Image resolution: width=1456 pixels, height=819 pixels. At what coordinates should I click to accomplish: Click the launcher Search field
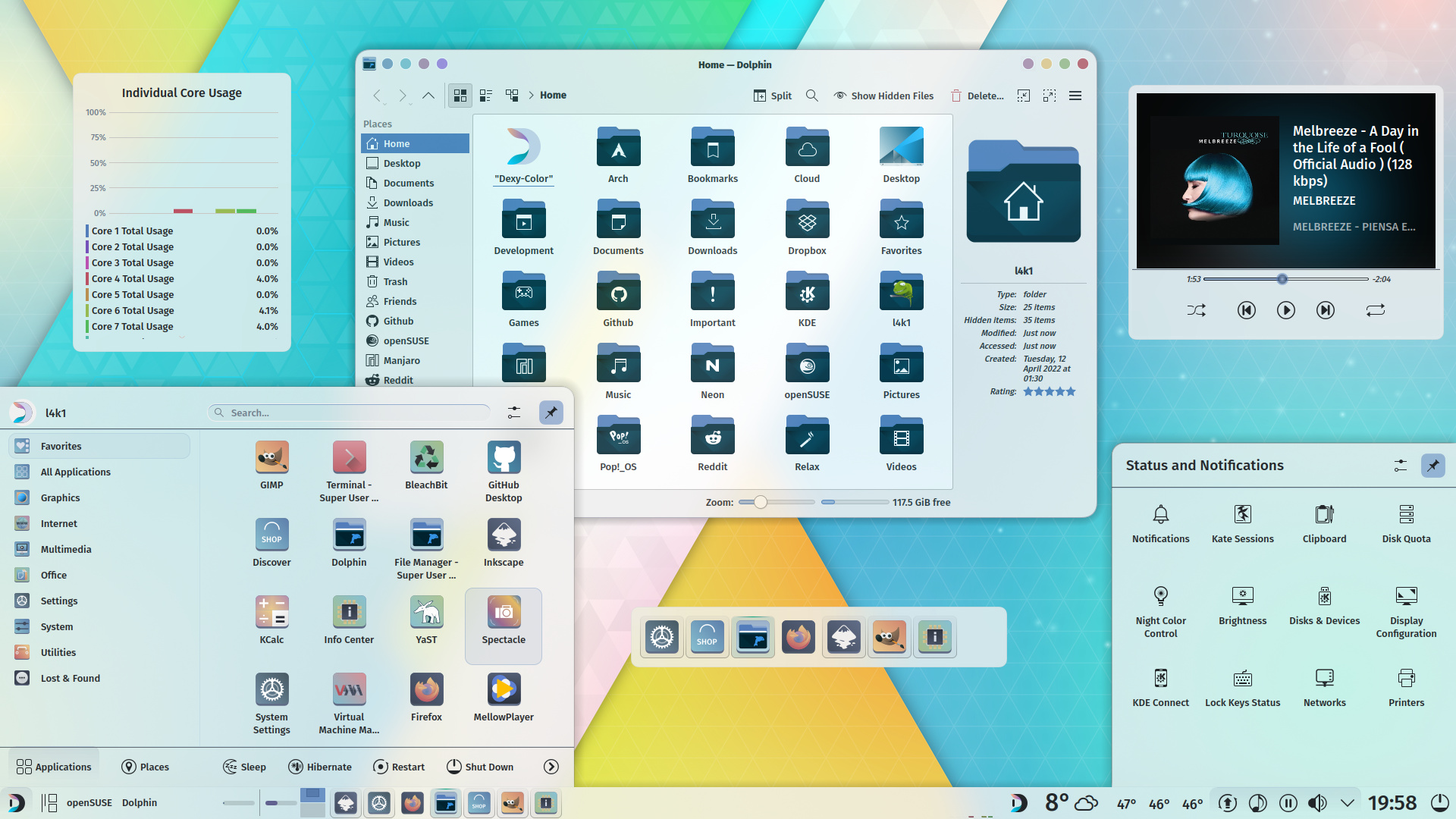(x=349, y=413)
